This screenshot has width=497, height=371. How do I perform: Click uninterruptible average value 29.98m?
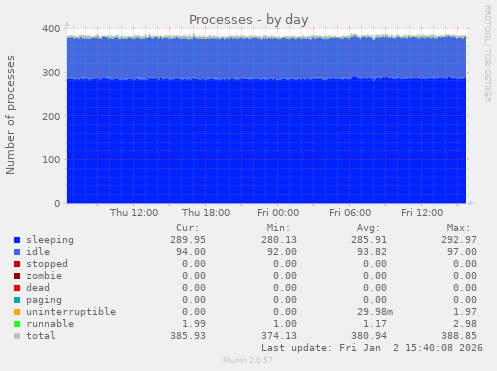[x=375, y=312]
